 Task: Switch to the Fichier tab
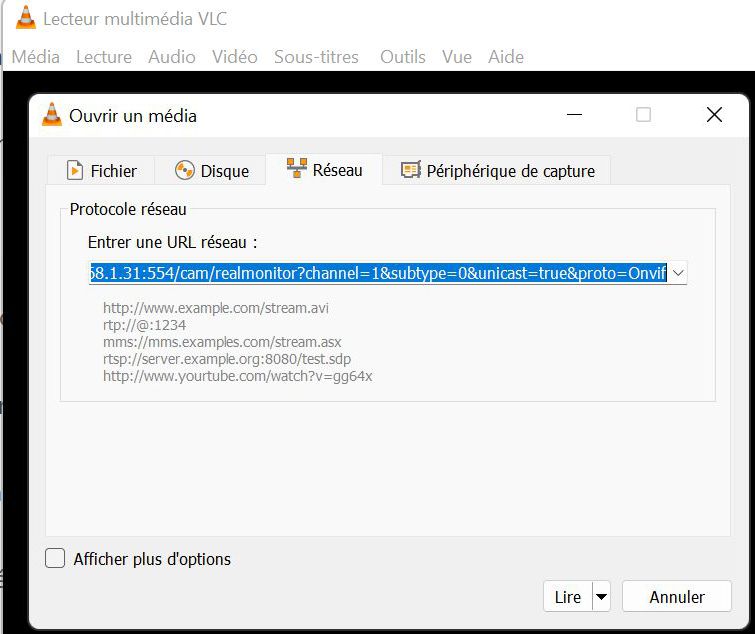(101, 170)
